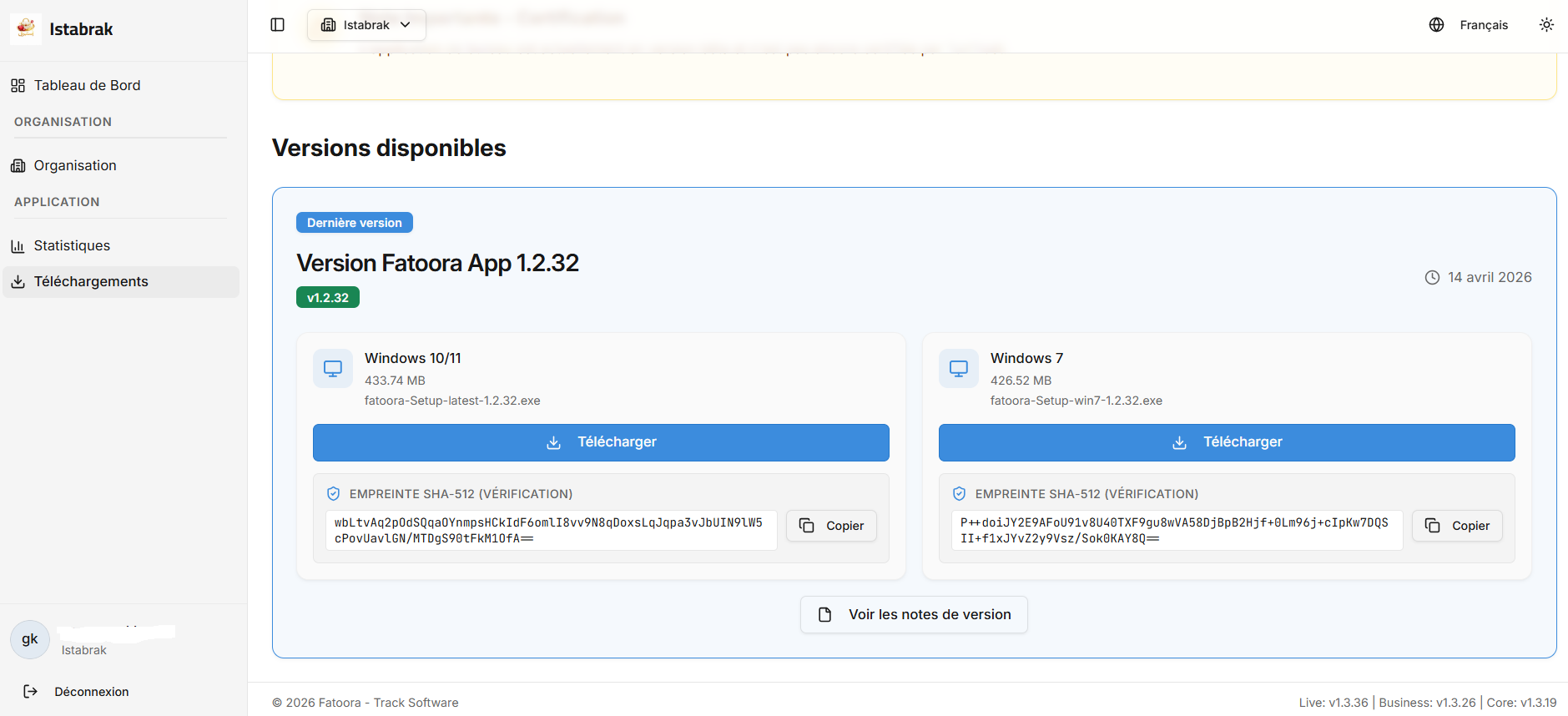Click the copyright Fatoora - Track Software text
This screenshot has height=716, width=1568.
click(x=366, y=703)
